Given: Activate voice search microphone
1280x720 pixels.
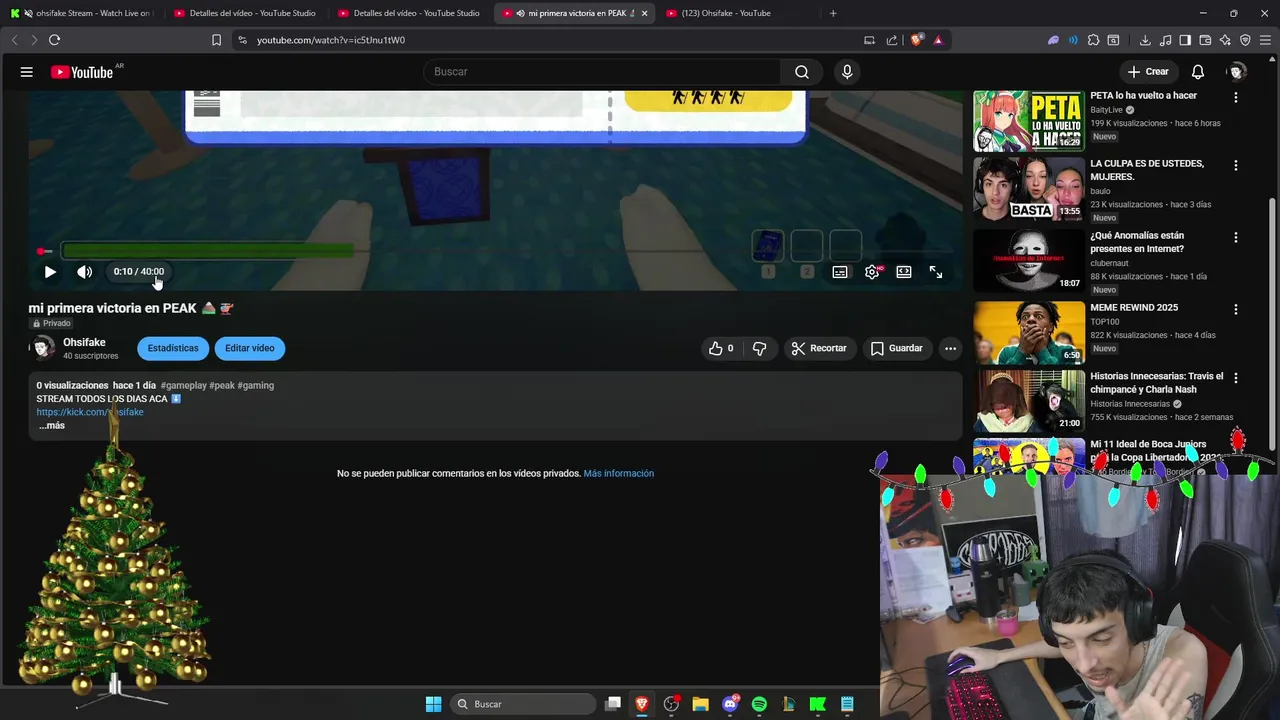Looking at the screenshot, I should [847, 72].
